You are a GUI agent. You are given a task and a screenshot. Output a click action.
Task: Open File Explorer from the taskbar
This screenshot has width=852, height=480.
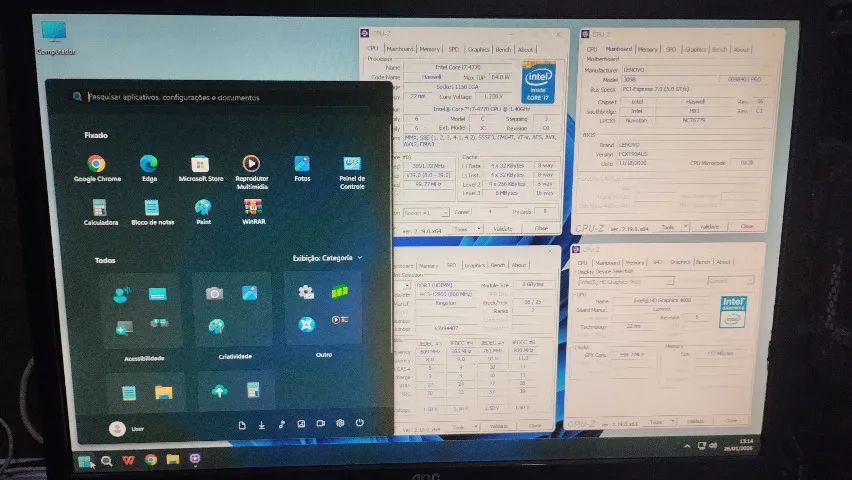point(173,459)
